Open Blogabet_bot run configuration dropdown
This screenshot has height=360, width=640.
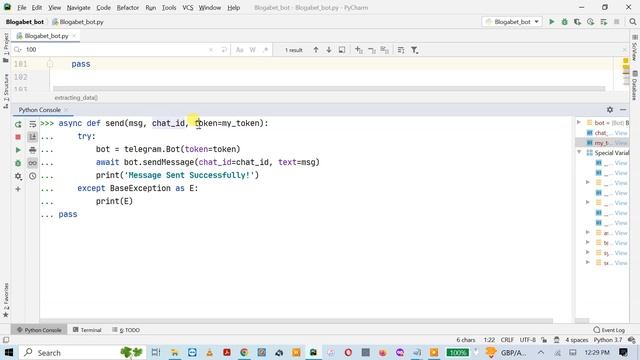(512, 22)
